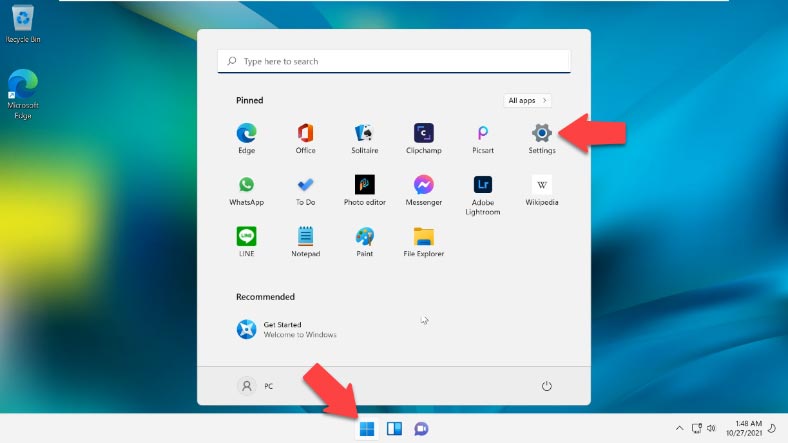Screen dimensions: 788x443
Task: Launch the Paint app
Action: [x=364, y=242]
